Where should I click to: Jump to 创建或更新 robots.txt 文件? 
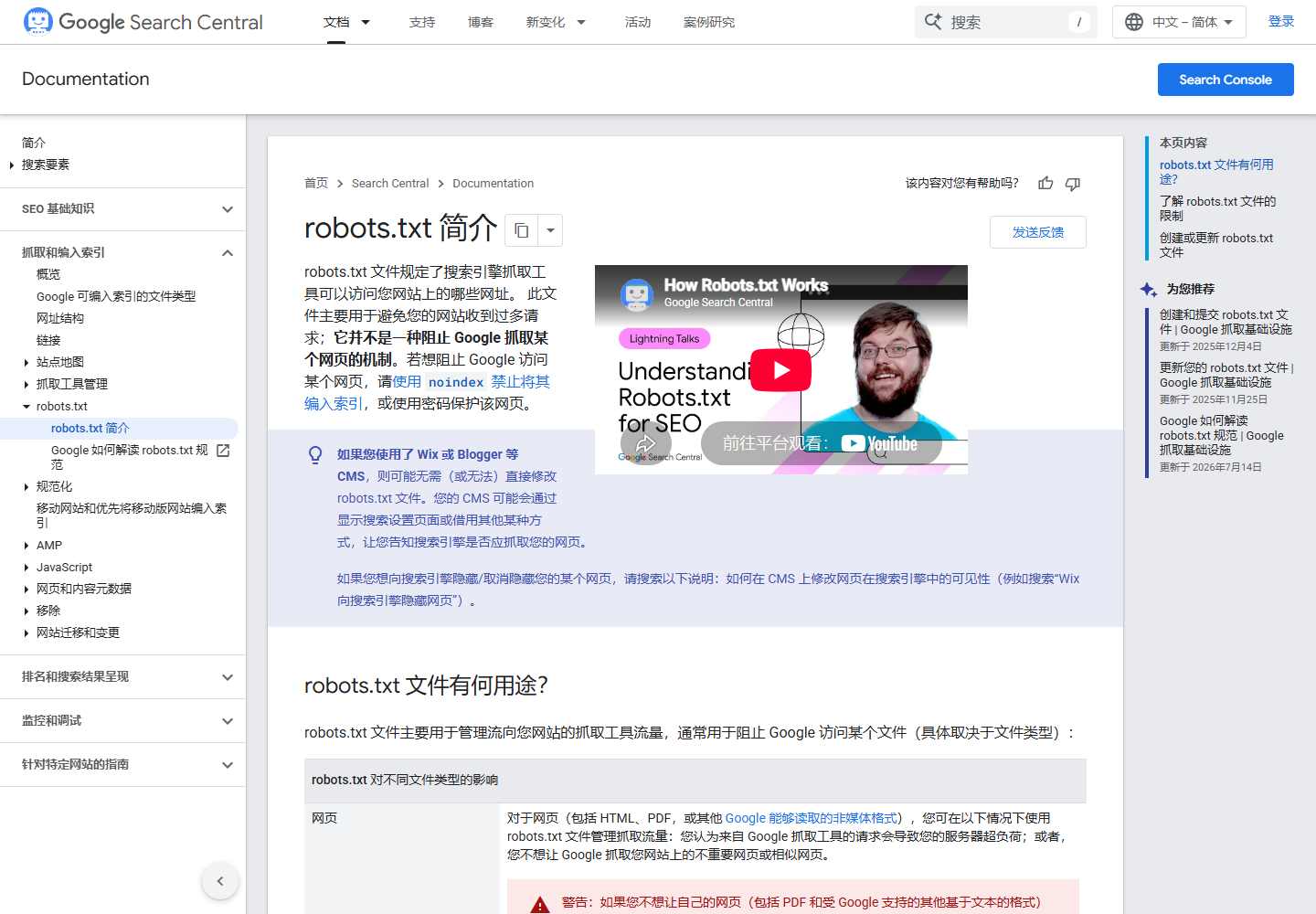coord(1216,245)
